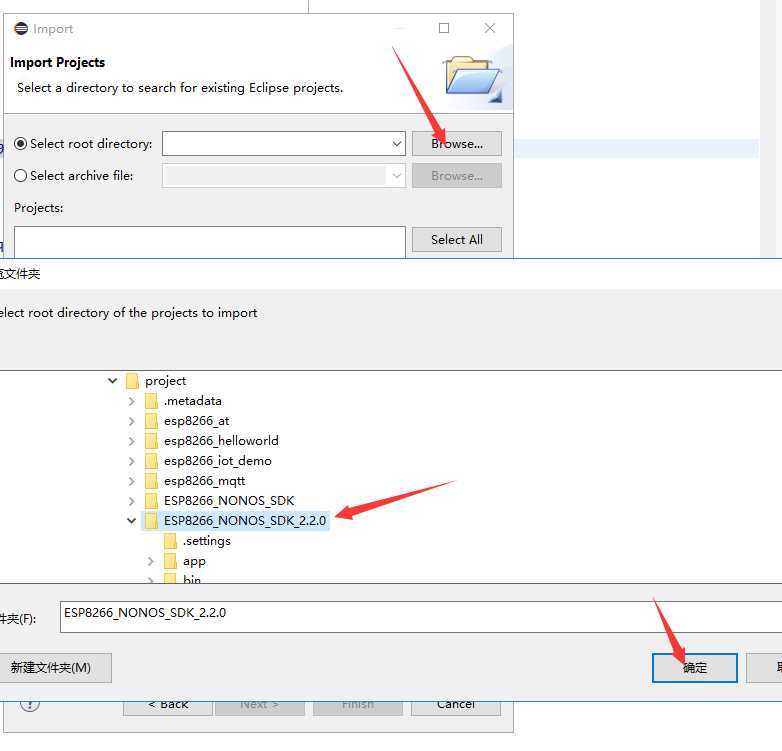Click the Select All button
Image resolution: width=782 pixels, height=751 pixels.
tap(456, 240)
